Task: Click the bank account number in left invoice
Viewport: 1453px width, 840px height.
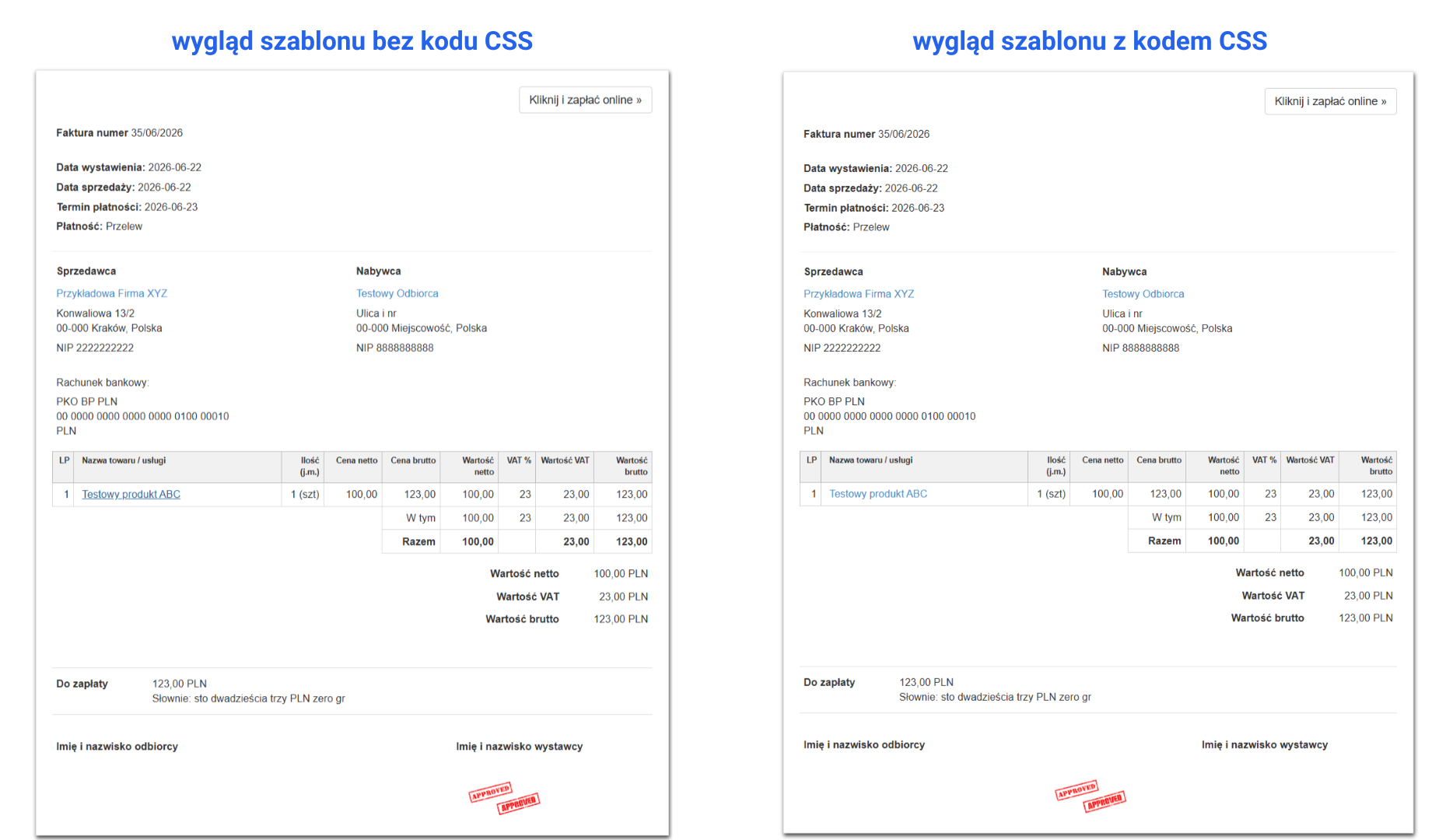Action: click(x=142, y=416)
